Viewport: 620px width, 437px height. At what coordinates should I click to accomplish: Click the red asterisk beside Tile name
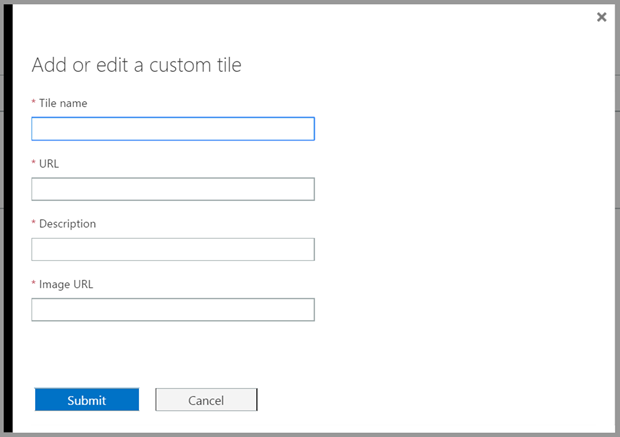point(33,103)
